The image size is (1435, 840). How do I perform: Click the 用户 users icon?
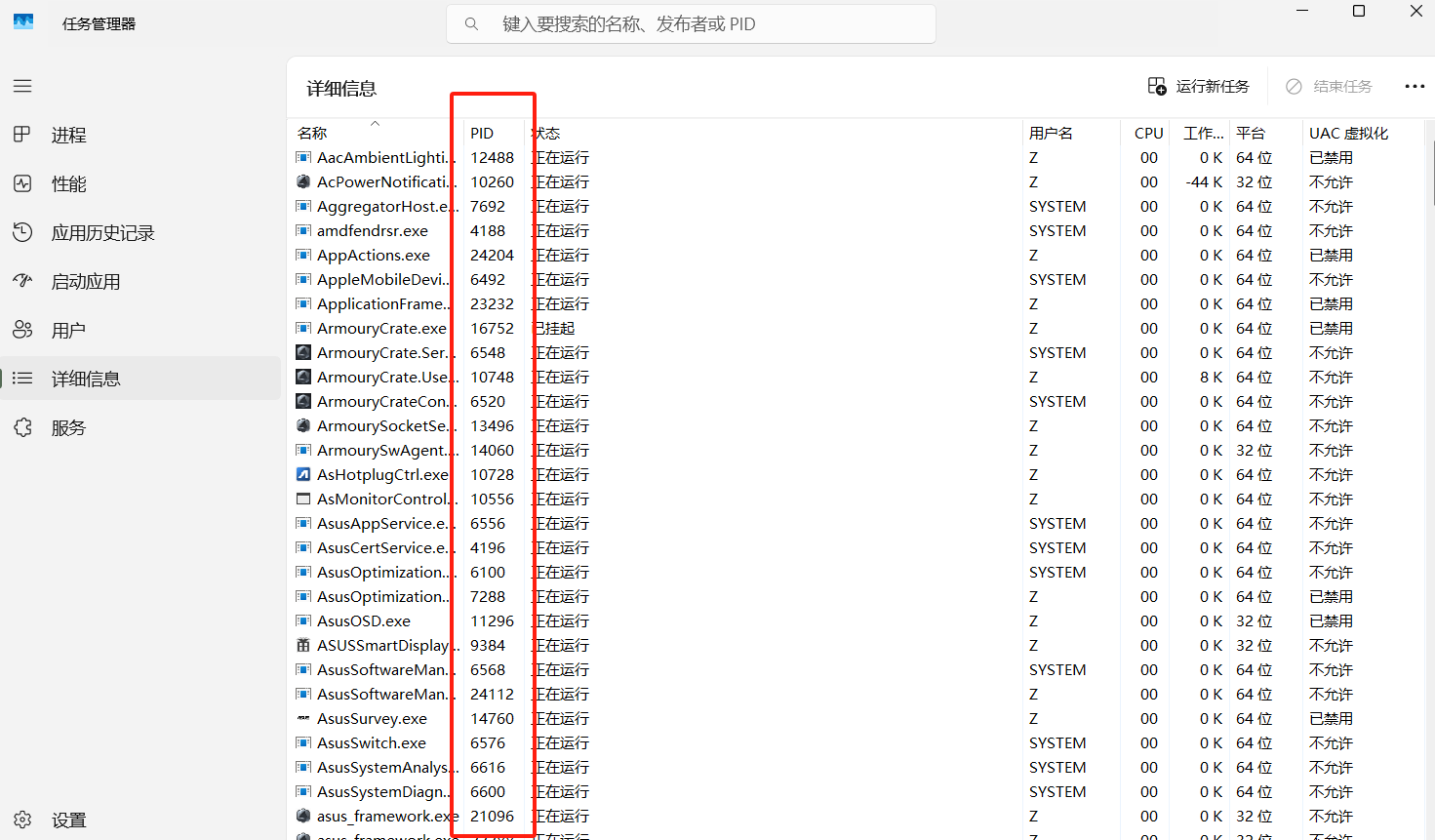click(22, 330)
